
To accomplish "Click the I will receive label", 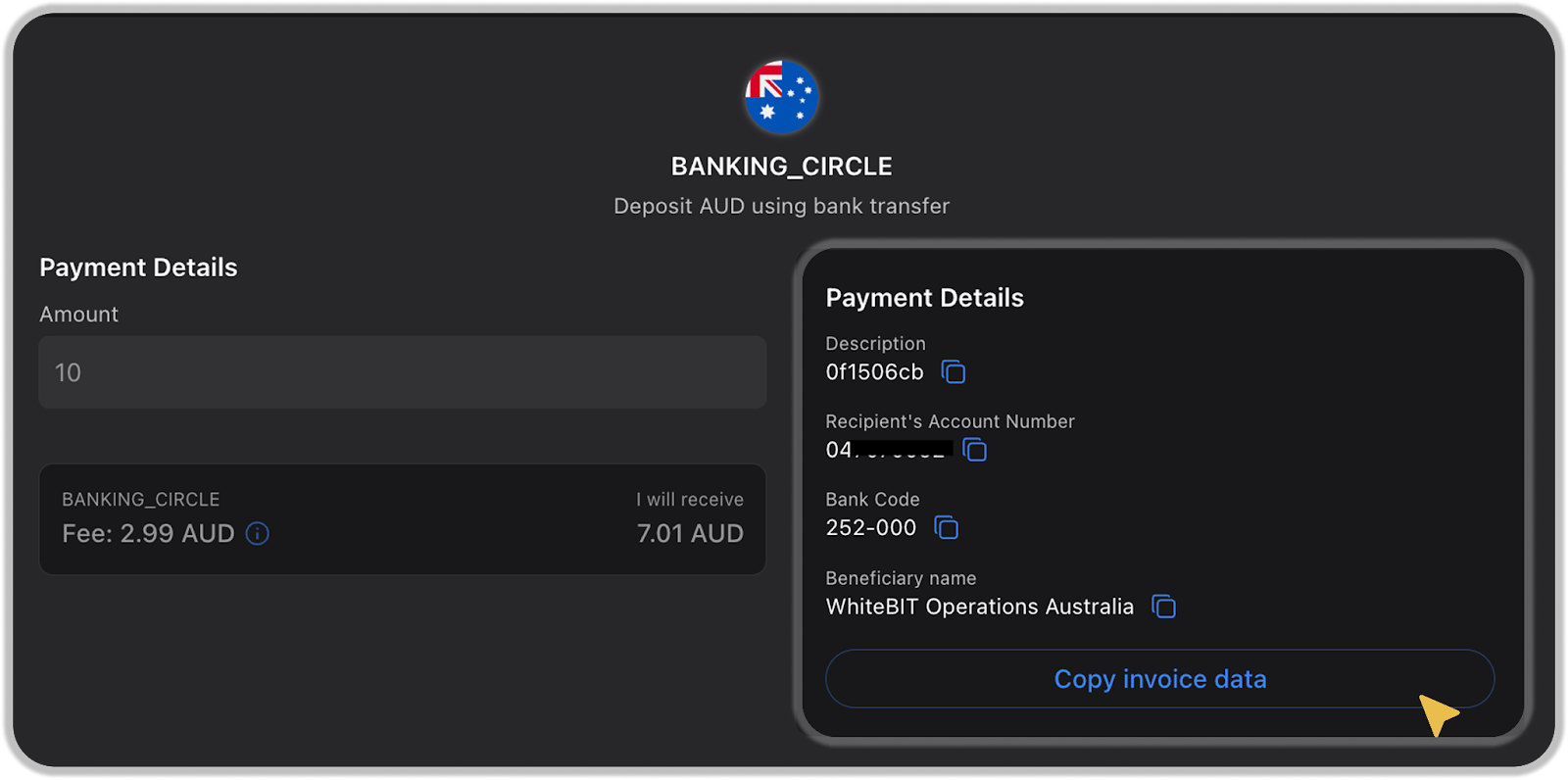I will coord(690,500).
